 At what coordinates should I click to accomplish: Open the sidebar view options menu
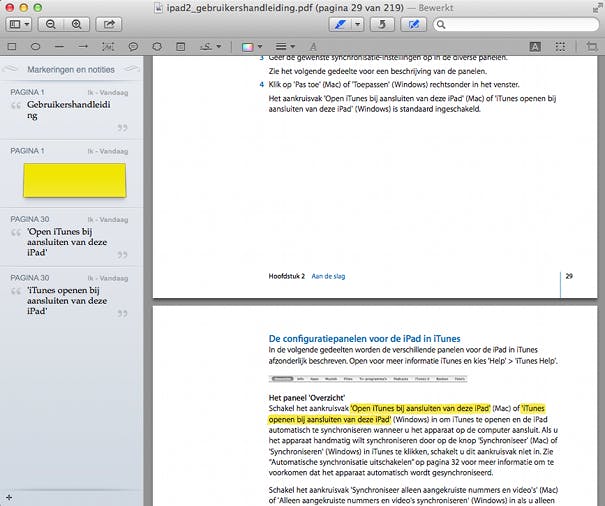[x=19, y=24]
